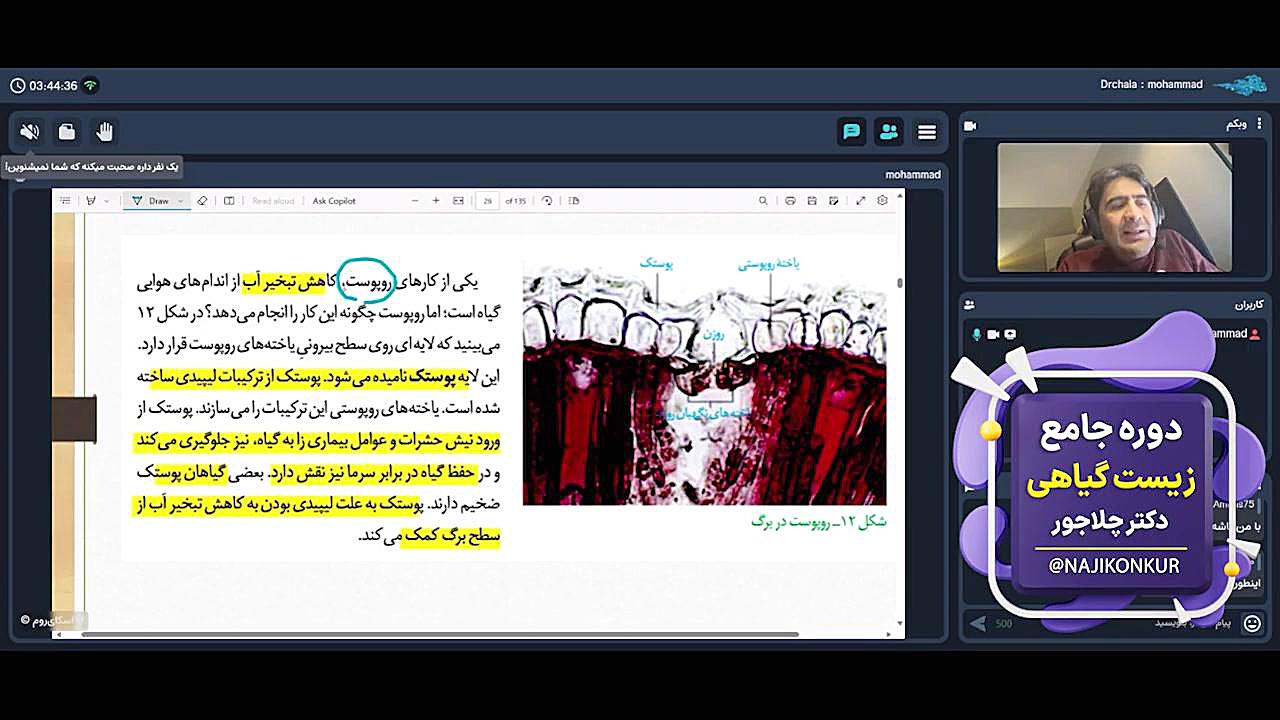Click the leaf epidermis micrograph figure
The height and width of the screenshot is (720, 1280).
tap(704, 385)
